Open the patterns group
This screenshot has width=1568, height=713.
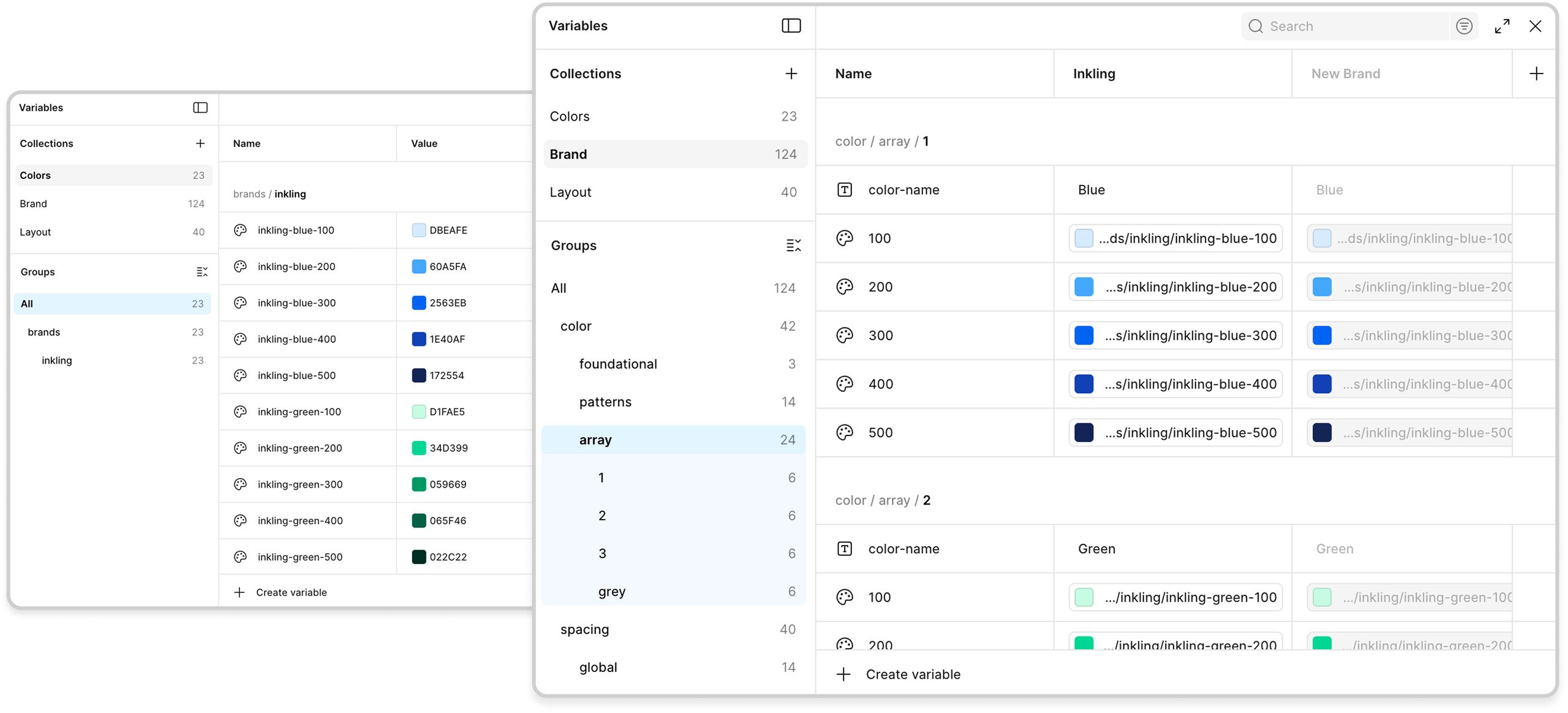[x=674, y=402]
